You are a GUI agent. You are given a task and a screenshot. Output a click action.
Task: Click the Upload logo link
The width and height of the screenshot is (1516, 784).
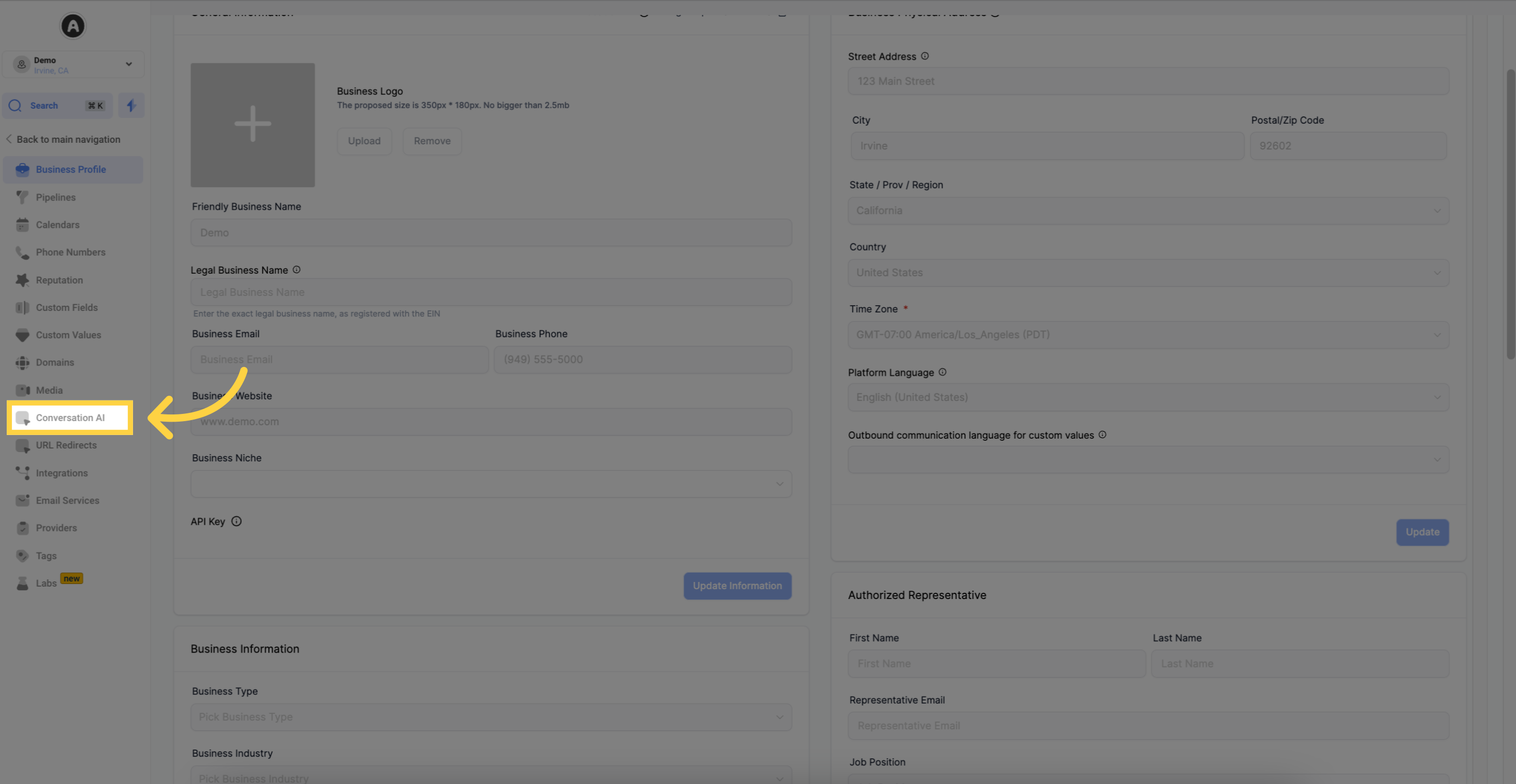click(364, 141)
